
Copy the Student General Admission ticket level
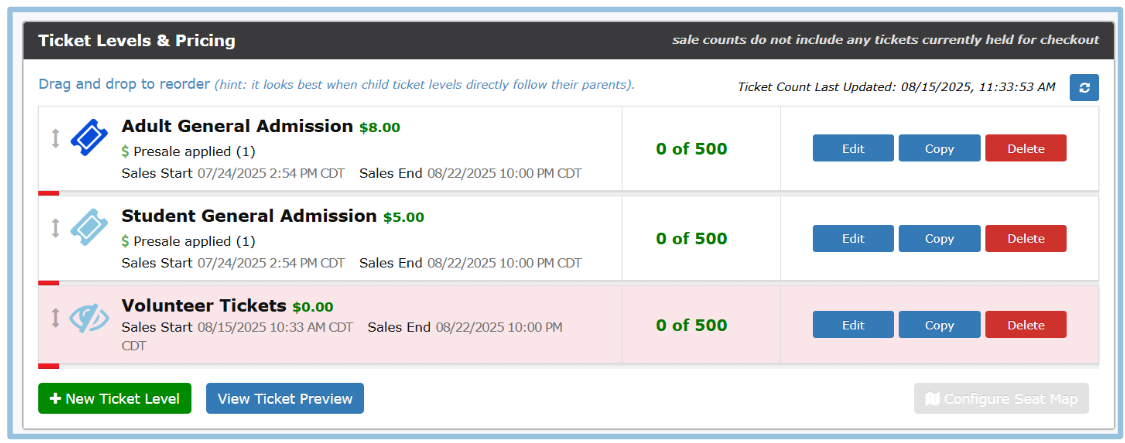(939, 238)
